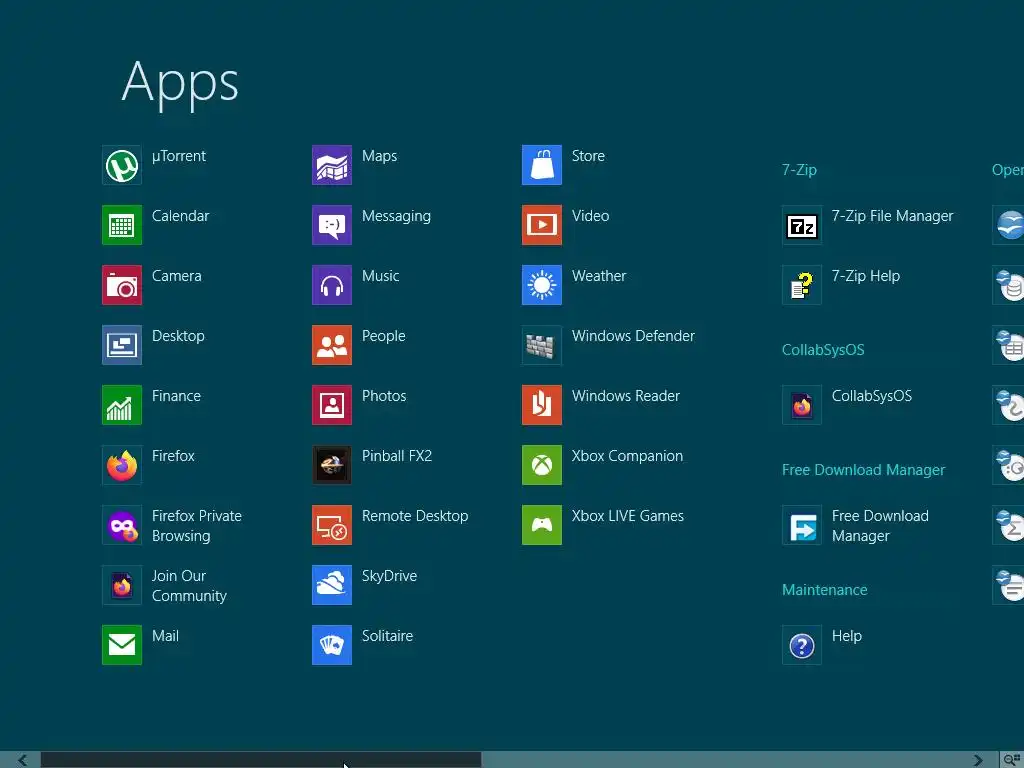Launch Firefox from its icon
This screenshot has width=1024, height=768.
pyautogui.click(x=122, y=465)
